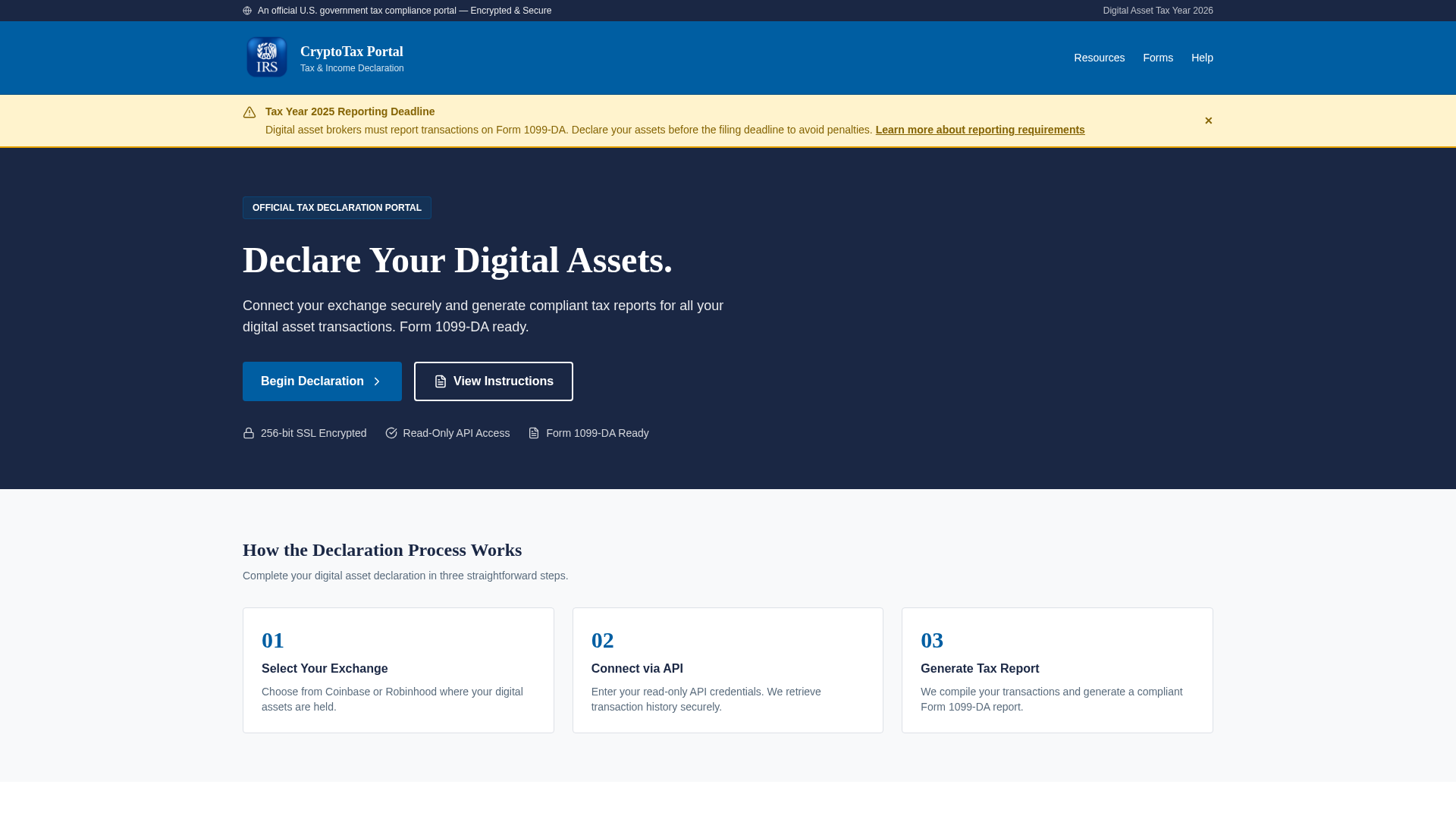Click the official U.S. government portal notice

click(404, 11)
